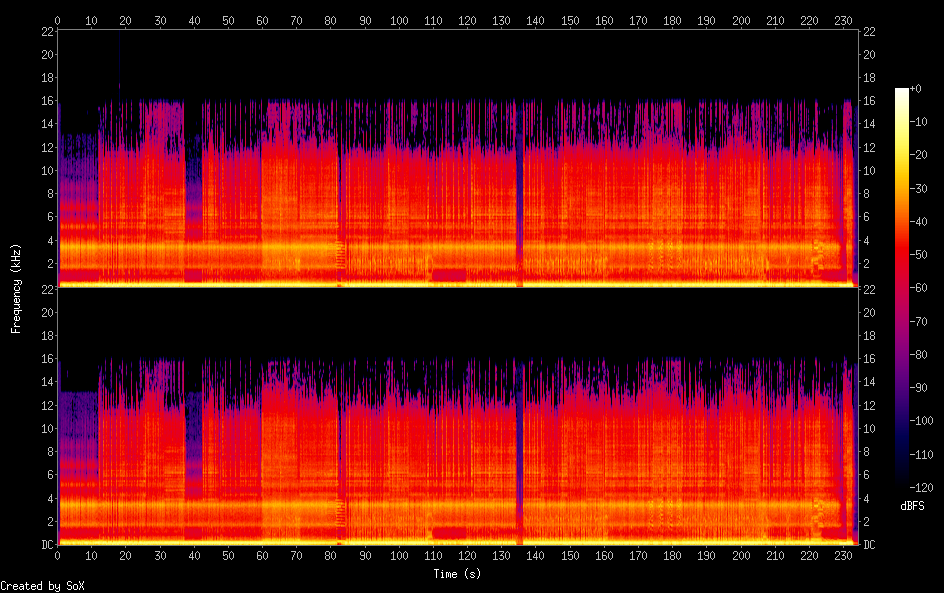
Task: Click the white top end of the color scale bar
Action: pos(902,92)
